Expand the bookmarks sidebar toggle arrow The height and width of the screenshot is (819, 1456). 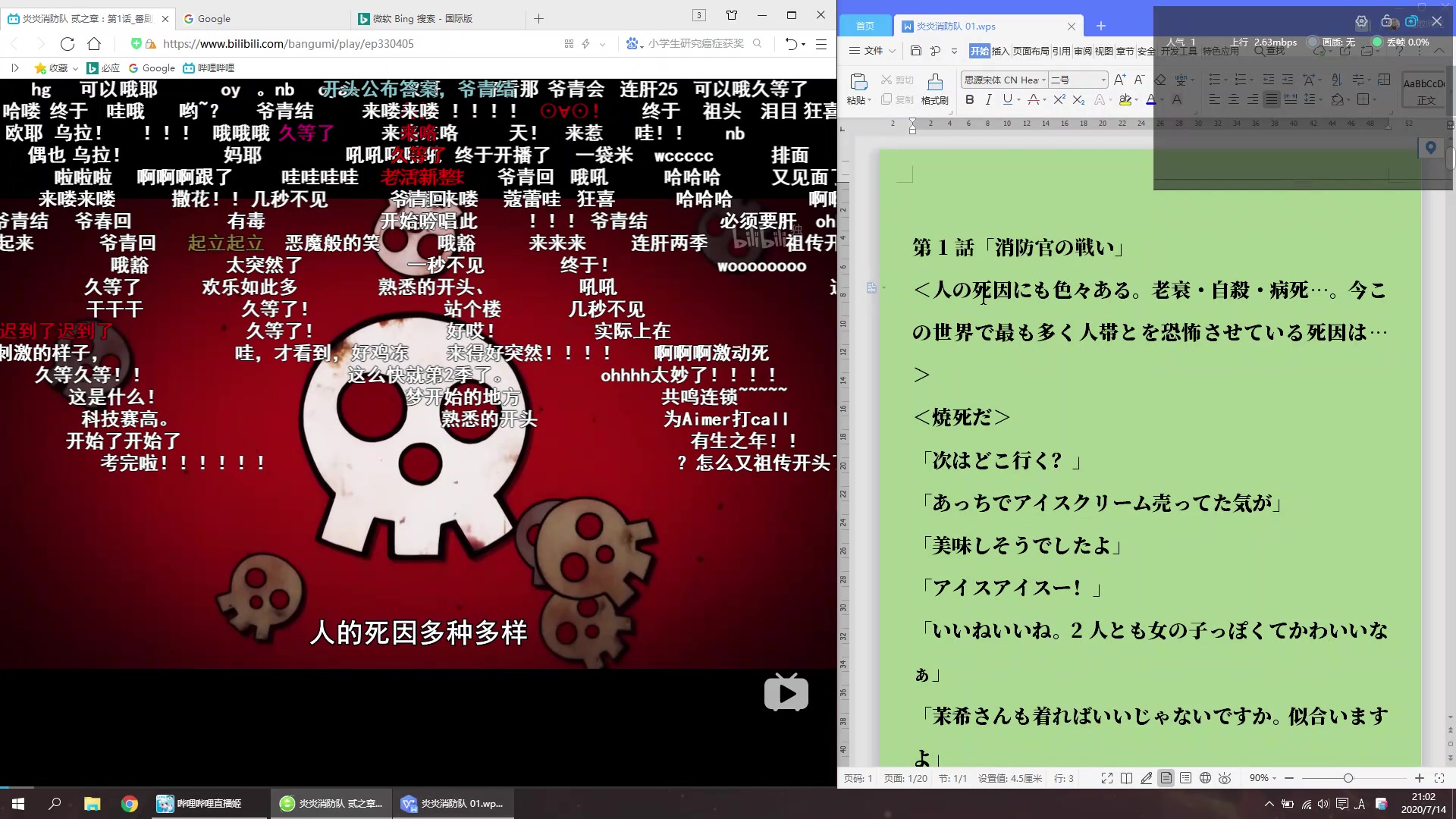[x=14, y=68]
